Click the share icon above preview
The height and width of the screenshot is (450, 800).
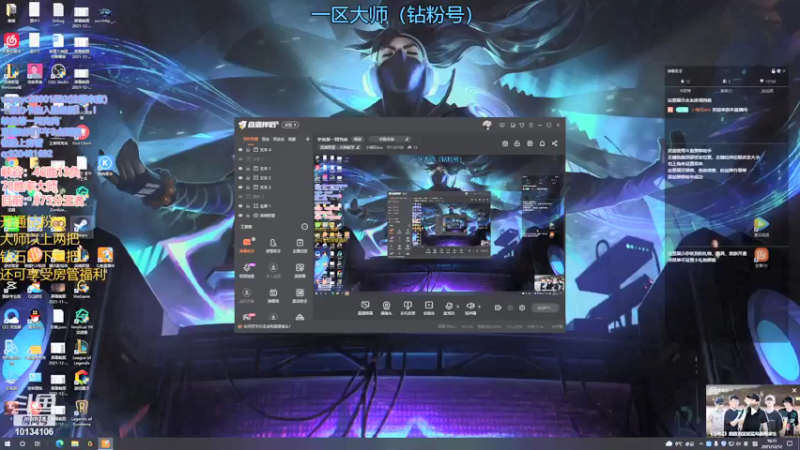pos(555,144)
